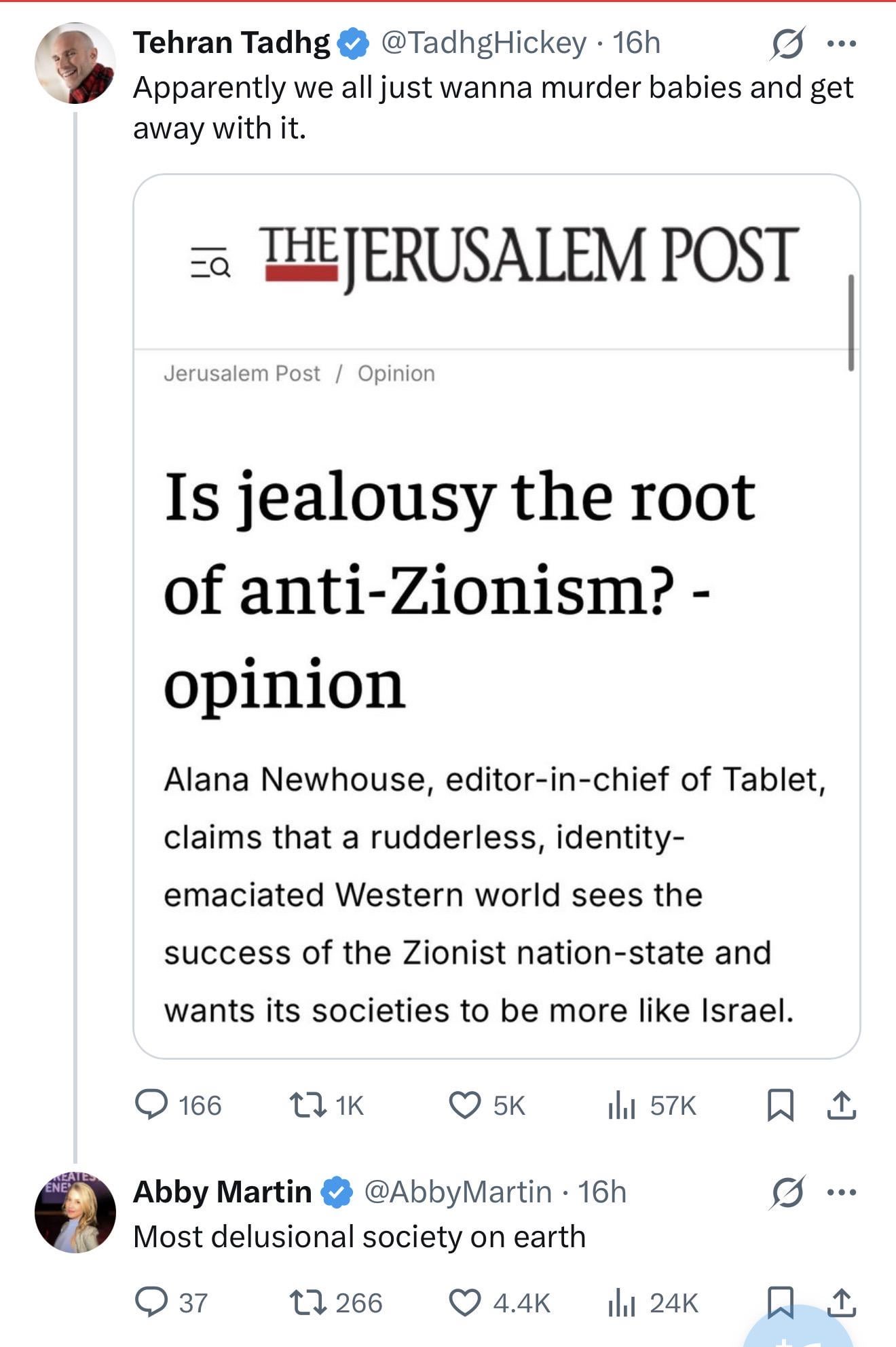Open @AbbyMartin profile handle
This screenshot has width=896, height=1347.
point(458,1192)
